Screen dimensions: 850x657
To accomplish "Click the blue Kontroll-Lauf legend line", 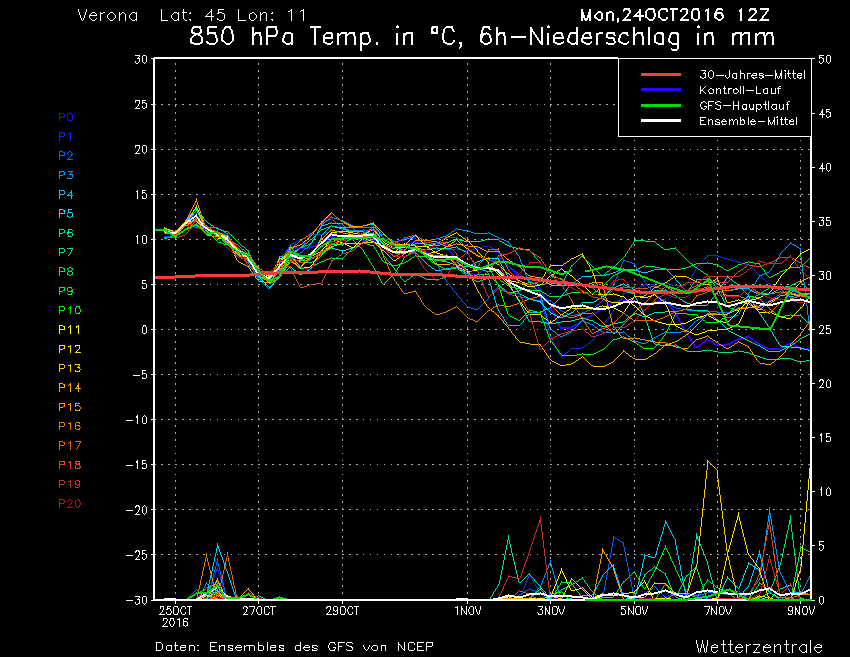I will point(661,89).
